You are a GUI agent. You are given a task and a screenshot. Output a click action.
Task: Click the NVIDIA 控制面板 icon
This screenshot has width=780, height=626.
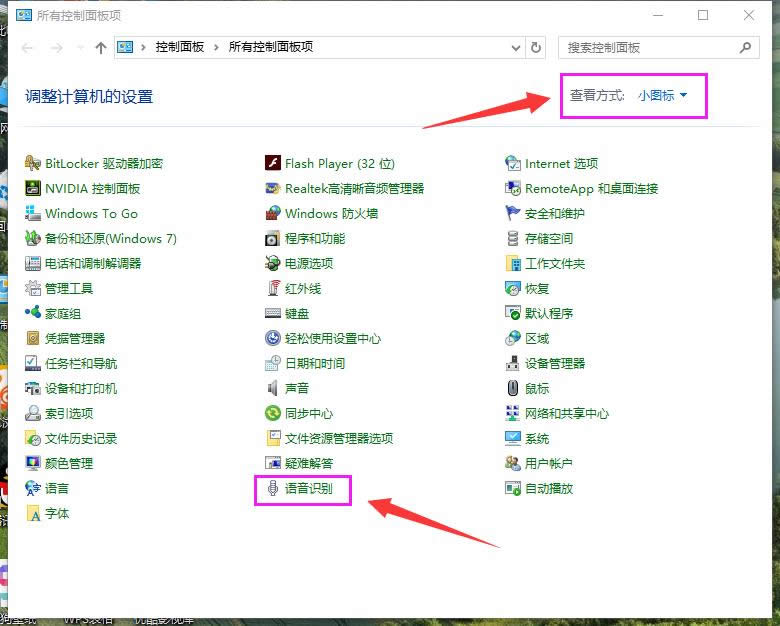click(34, 188)
